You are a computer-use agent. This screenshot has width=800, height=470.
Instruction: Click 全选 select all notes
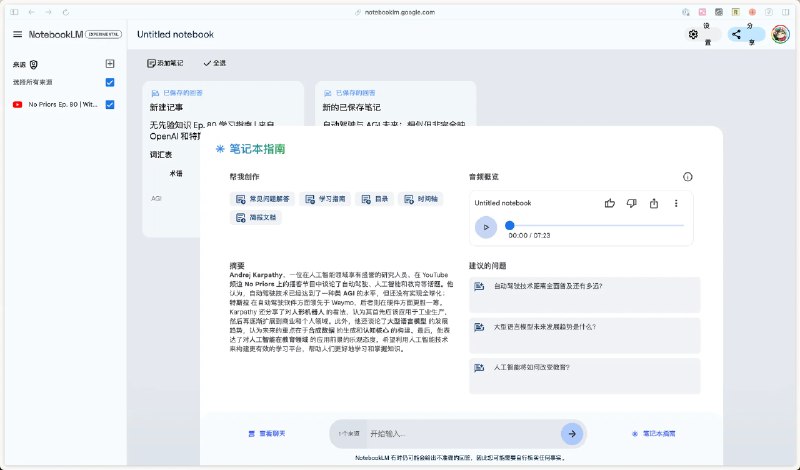tap(214, 63)
